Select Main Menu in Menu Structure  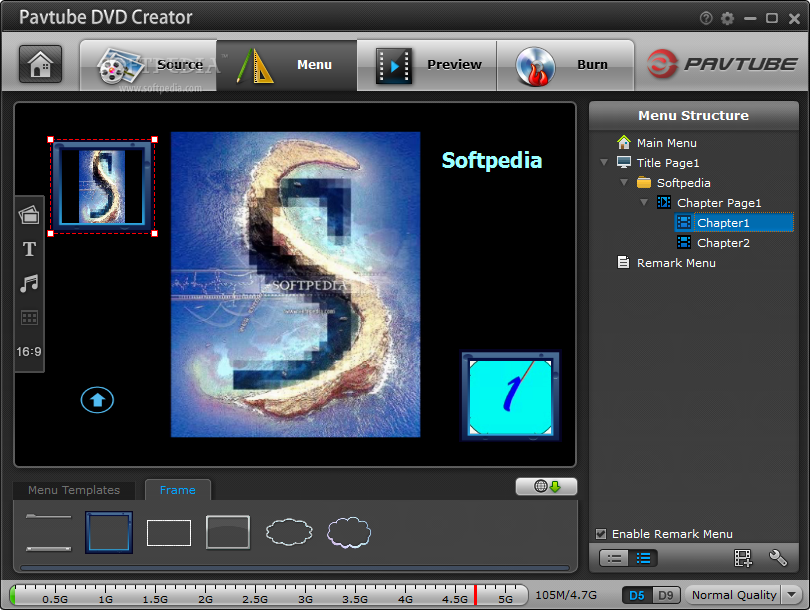[666, 143]
